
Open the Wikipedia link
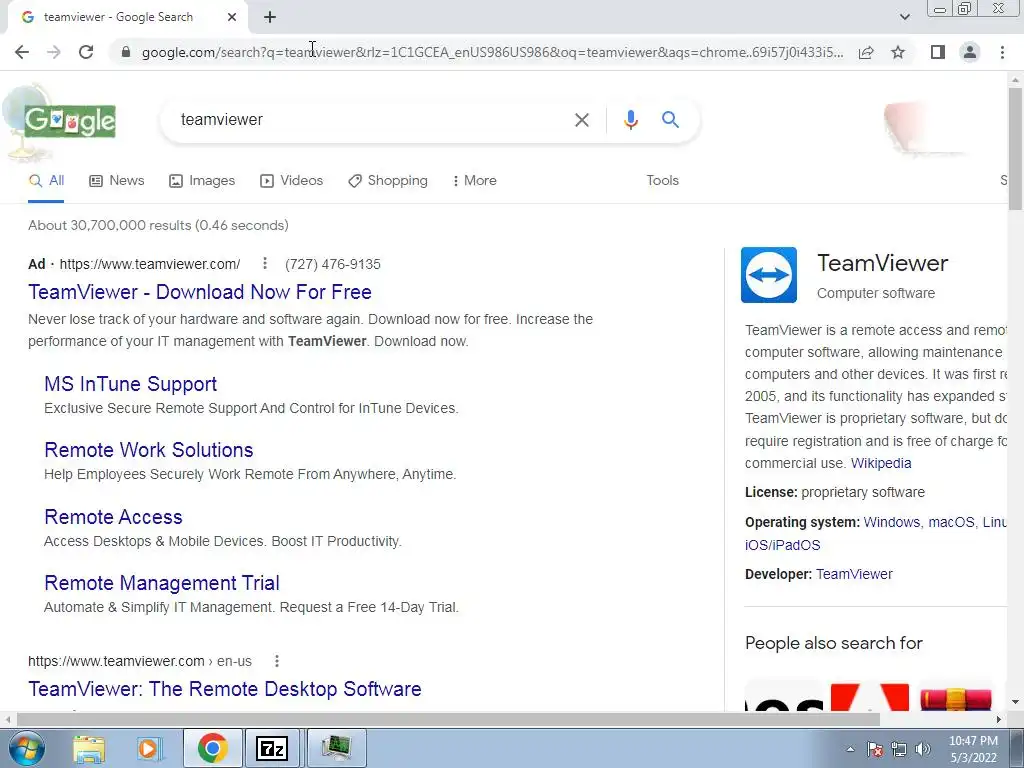coord(881,463)
